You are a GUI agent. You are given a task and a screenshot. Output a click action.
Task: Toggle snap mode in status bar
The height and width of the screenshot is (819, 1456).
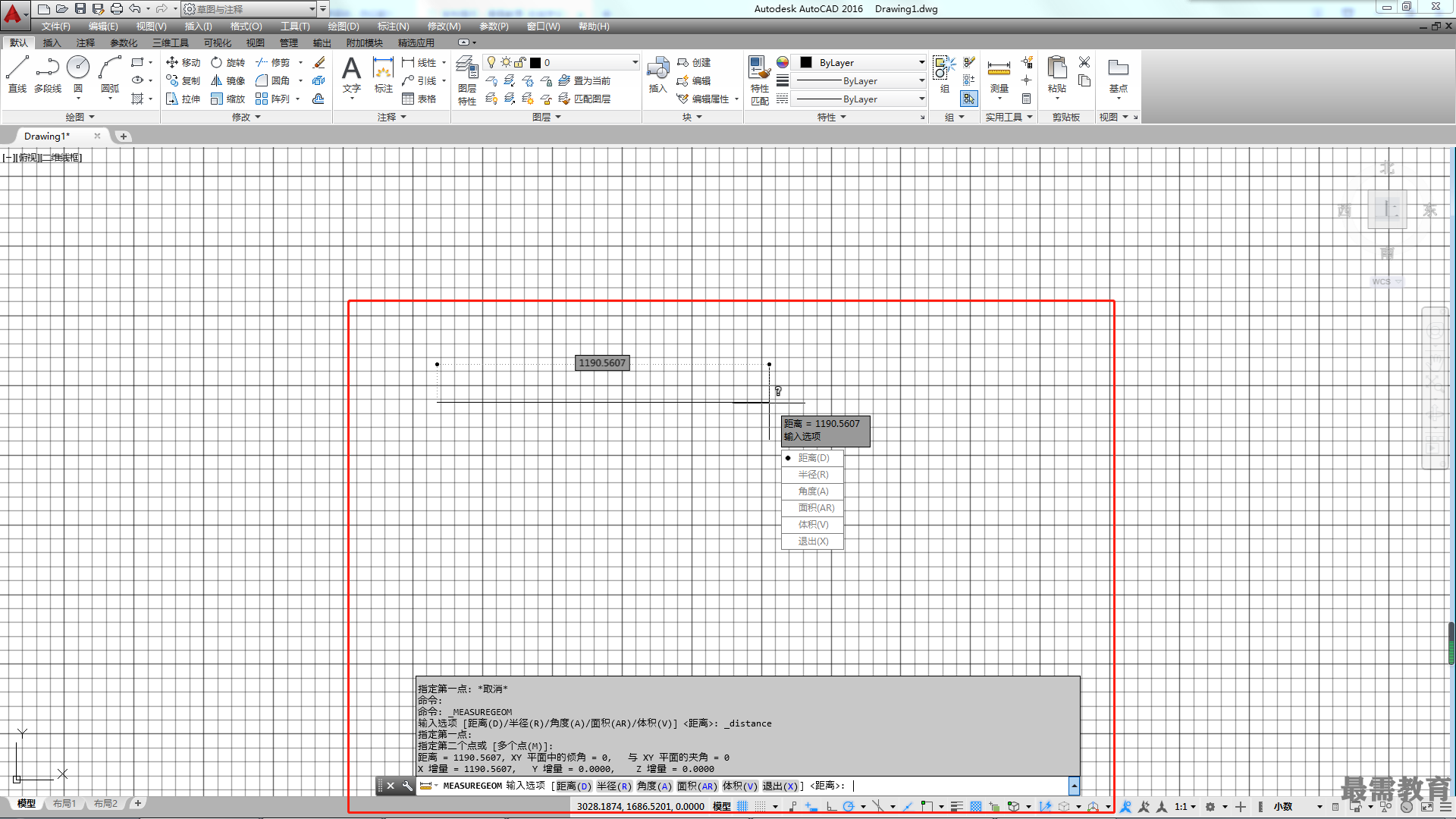tap(761, 806)
